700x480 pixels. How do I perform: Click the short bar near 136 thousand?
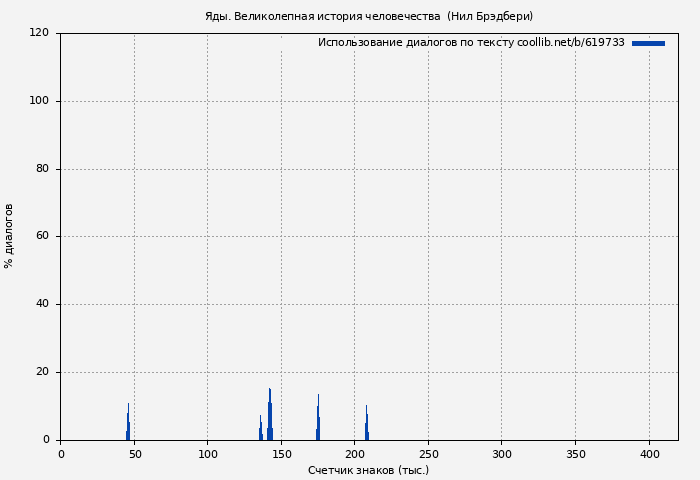click(x=260, y=430)
